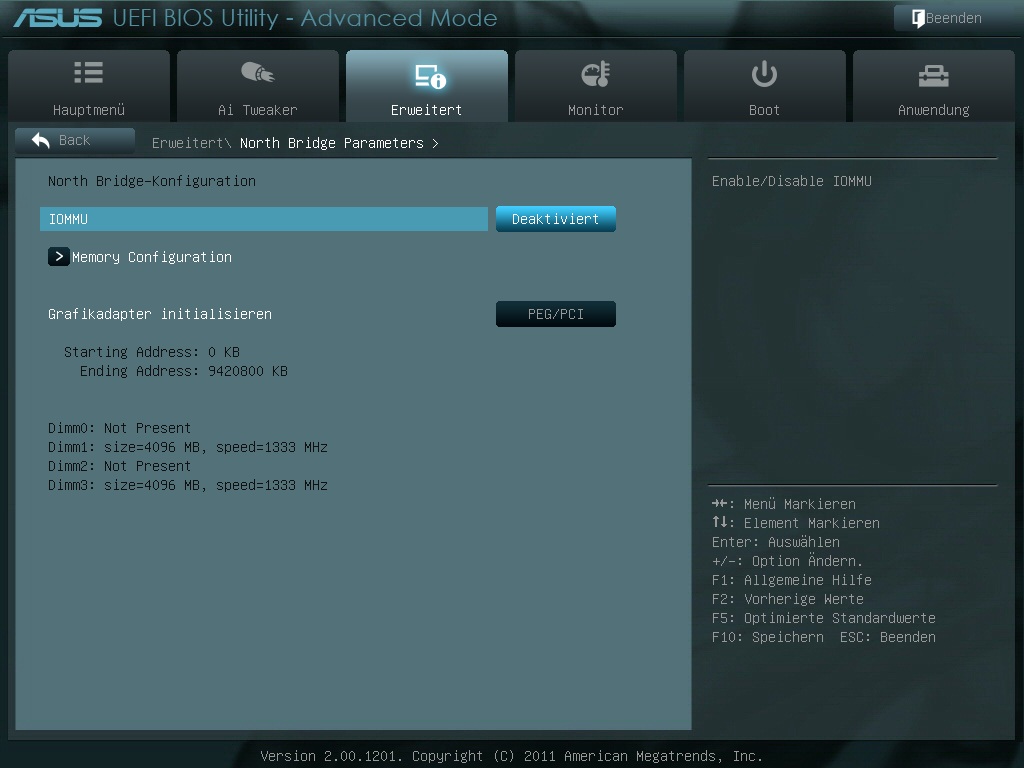This screenshot has height=768, width=1024.
Task: Click the ASUS logo
Action: click(x=57, y=18)
